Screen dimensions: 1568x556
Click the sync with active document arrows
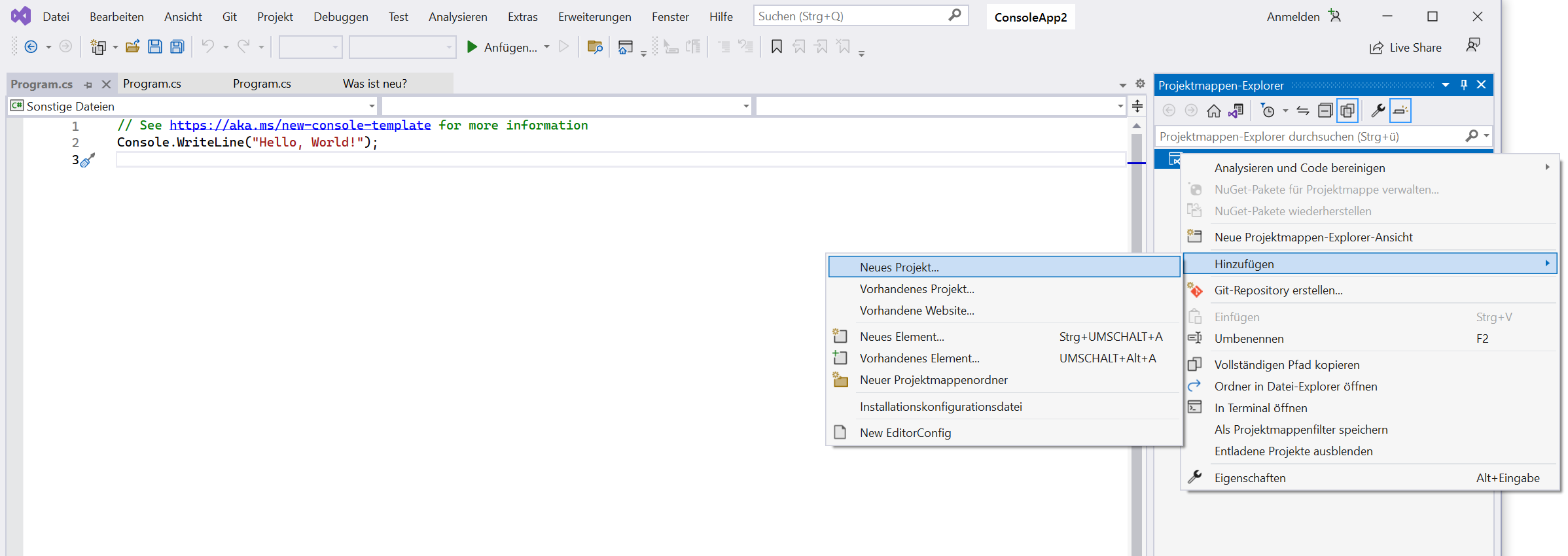point(1303,111)
